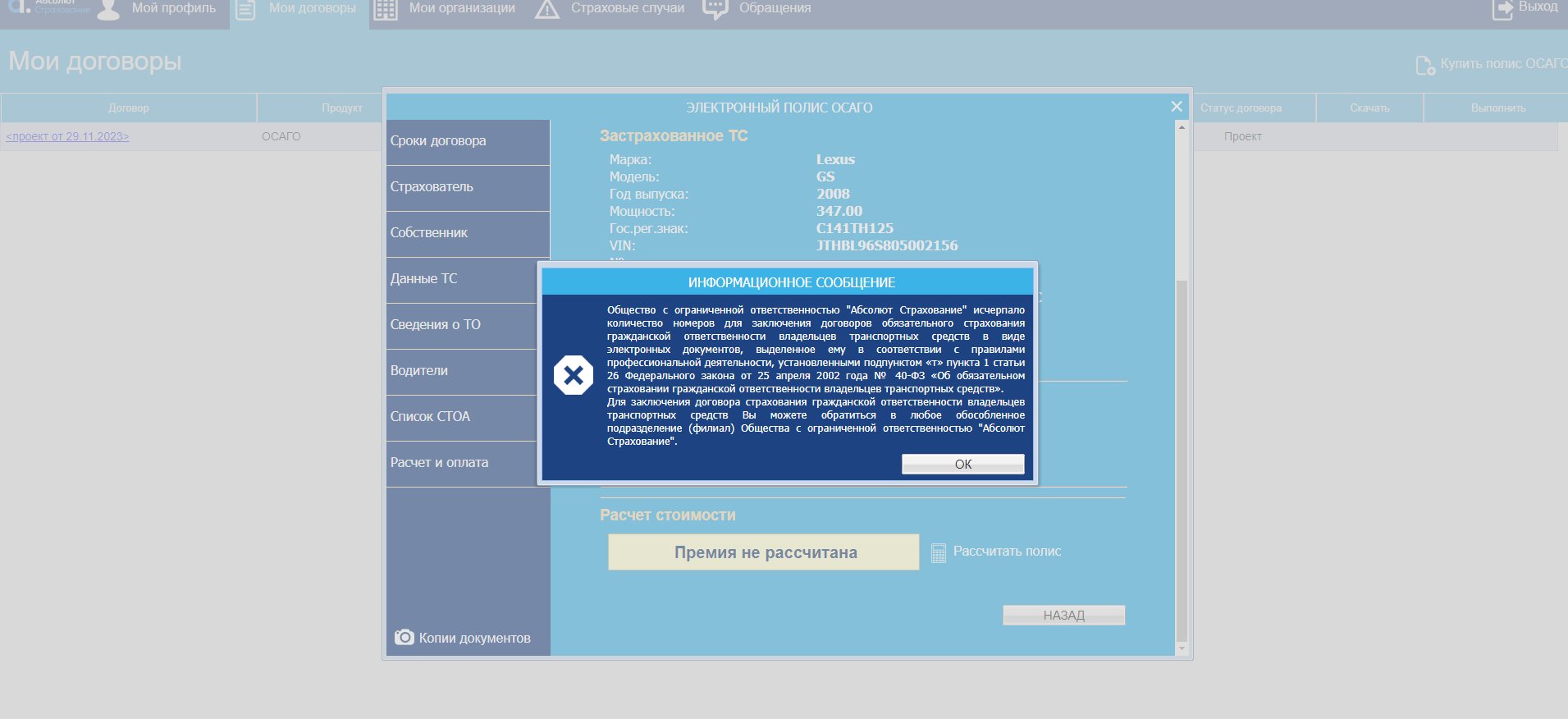Click the Проект status cell

[x=1243, y=136]
